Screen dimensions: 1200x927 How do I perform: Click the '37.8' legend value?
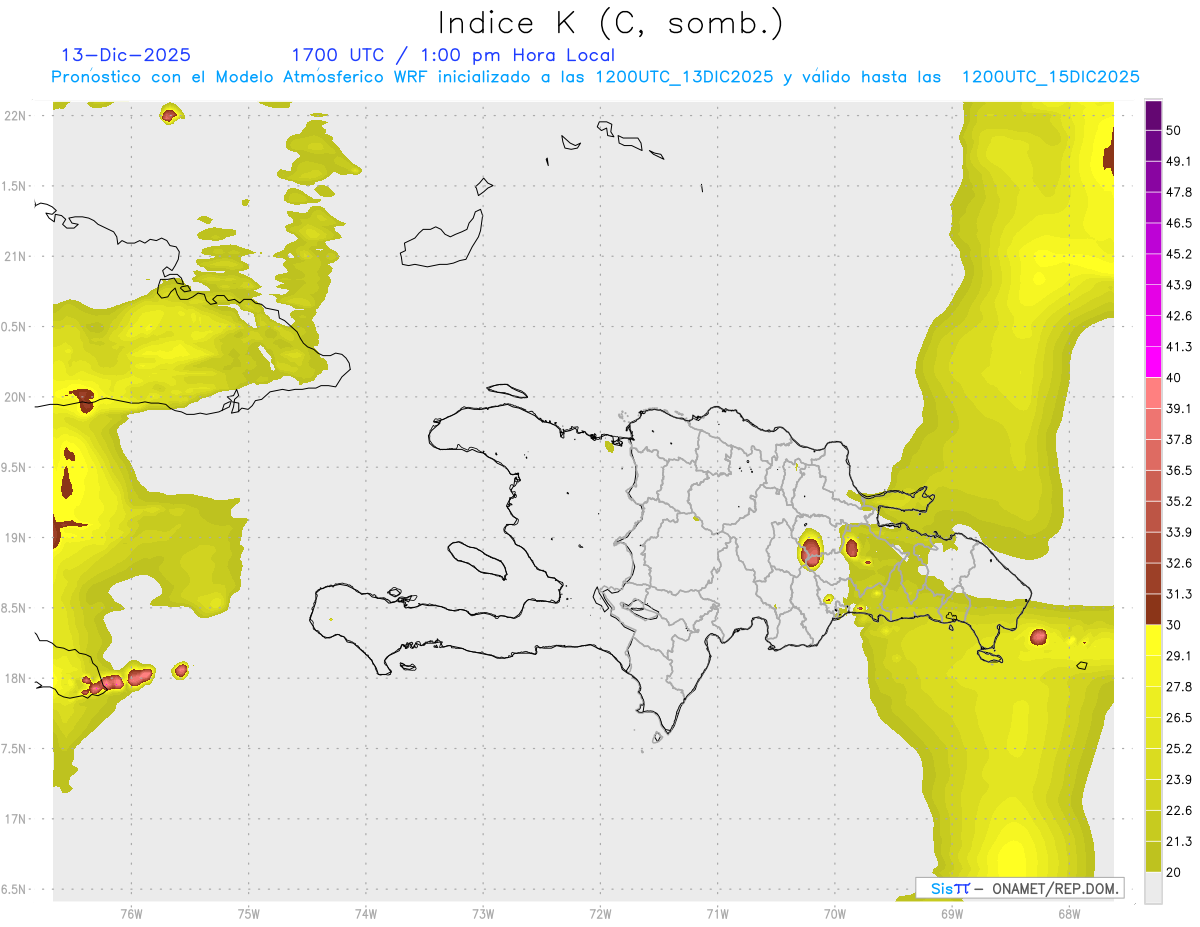1179,440
